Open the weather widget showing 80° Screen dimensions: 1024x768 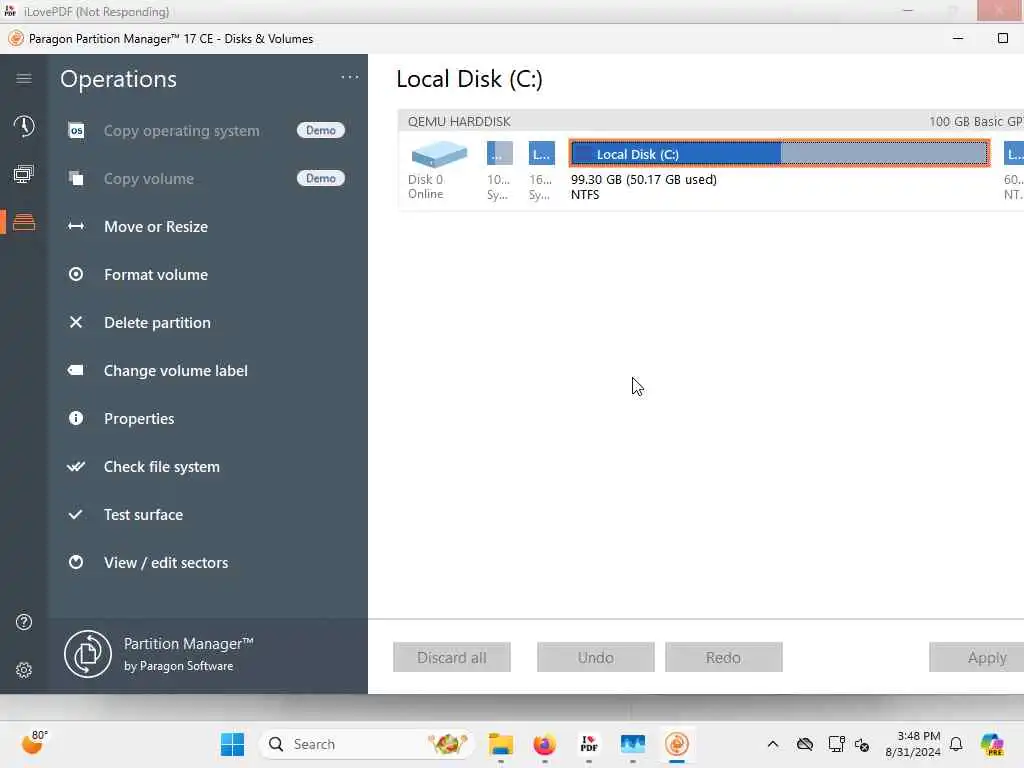coord(34,743)
